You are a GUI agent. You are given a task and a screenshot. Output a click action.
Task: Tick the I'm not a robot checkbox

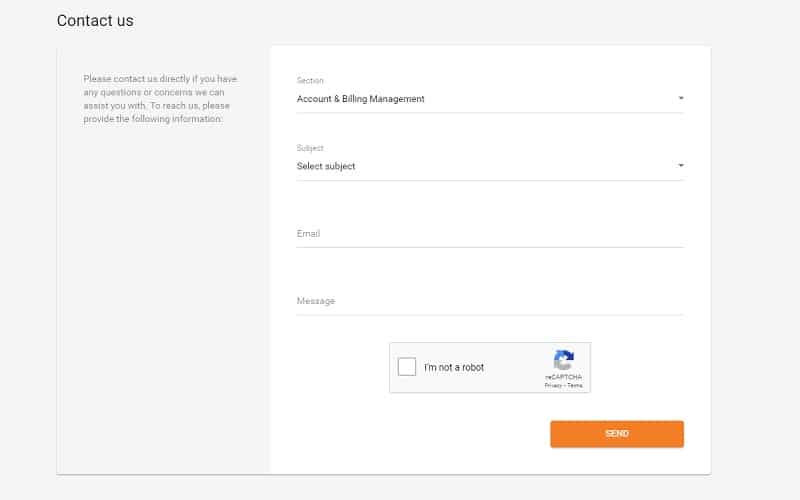[407, 367]
